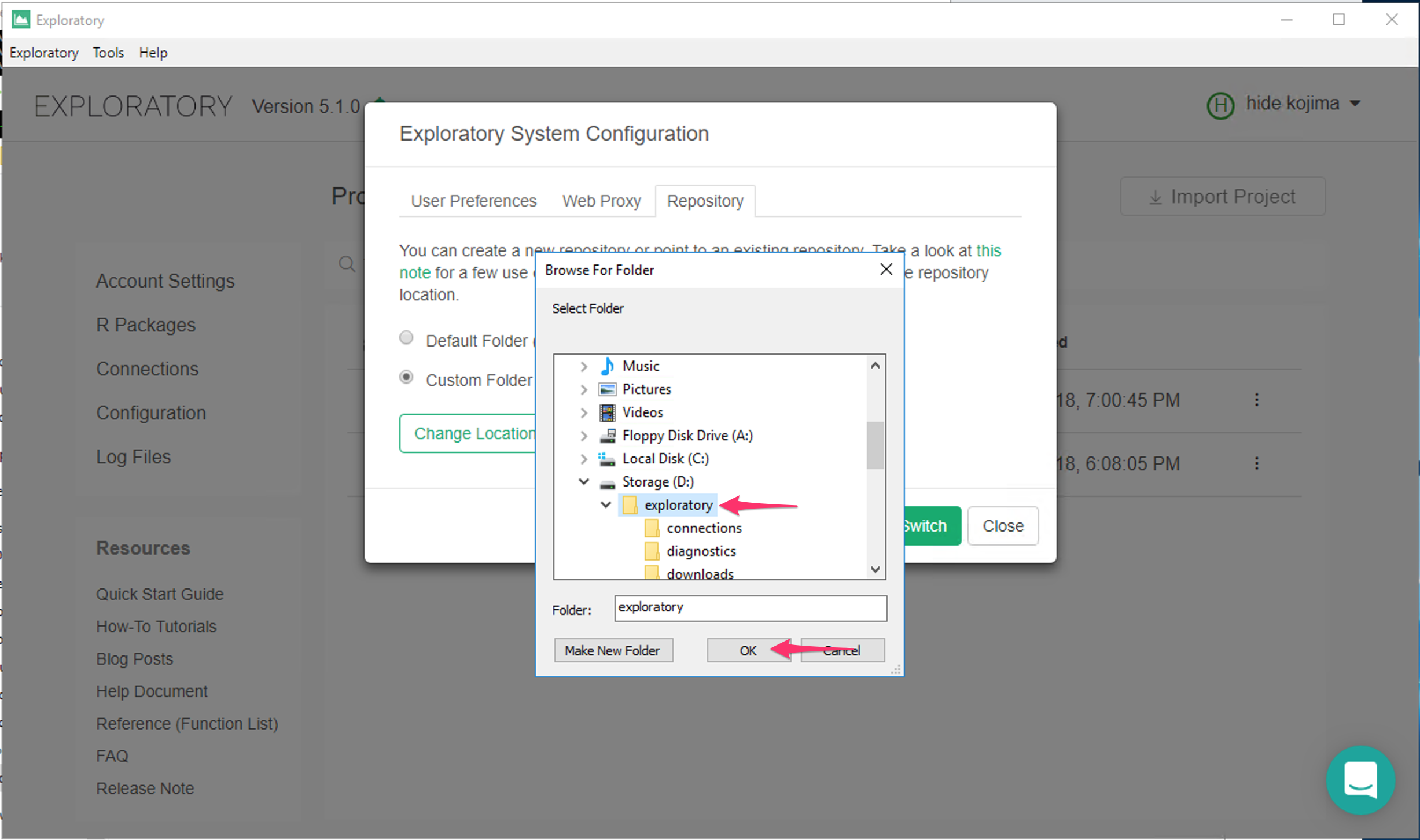Click the hide kojima user avatar icon
Viewport: 1420px width, 840px height.
(x=1220, y=105)
